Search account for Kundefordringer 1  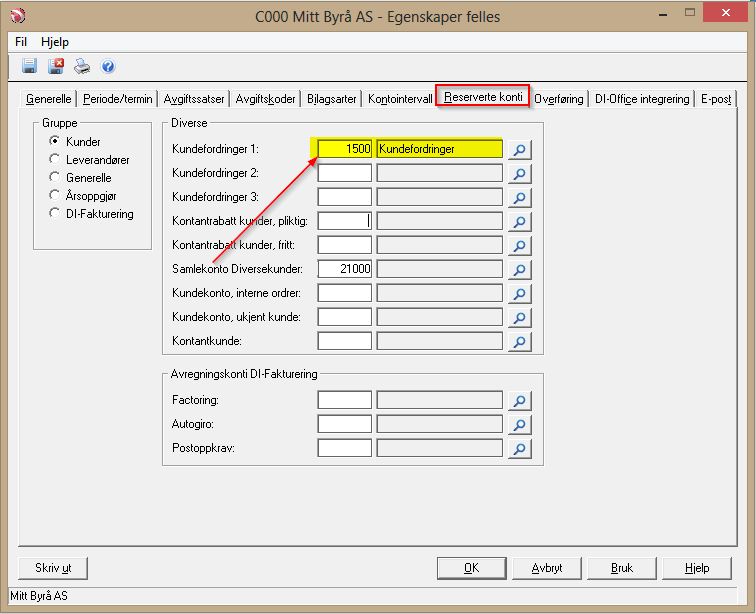point(520,150)
